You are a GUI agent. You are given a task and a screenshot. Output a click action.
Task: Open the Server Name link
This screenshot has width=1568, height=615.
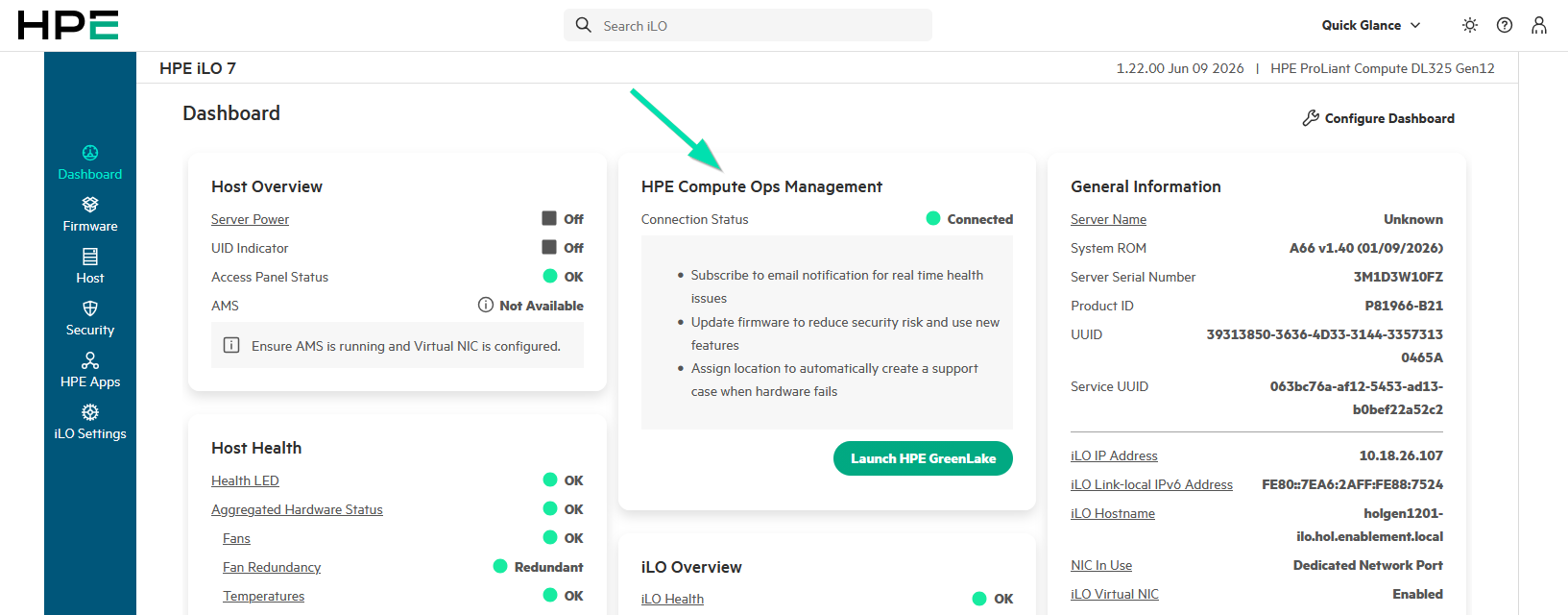1108,219
